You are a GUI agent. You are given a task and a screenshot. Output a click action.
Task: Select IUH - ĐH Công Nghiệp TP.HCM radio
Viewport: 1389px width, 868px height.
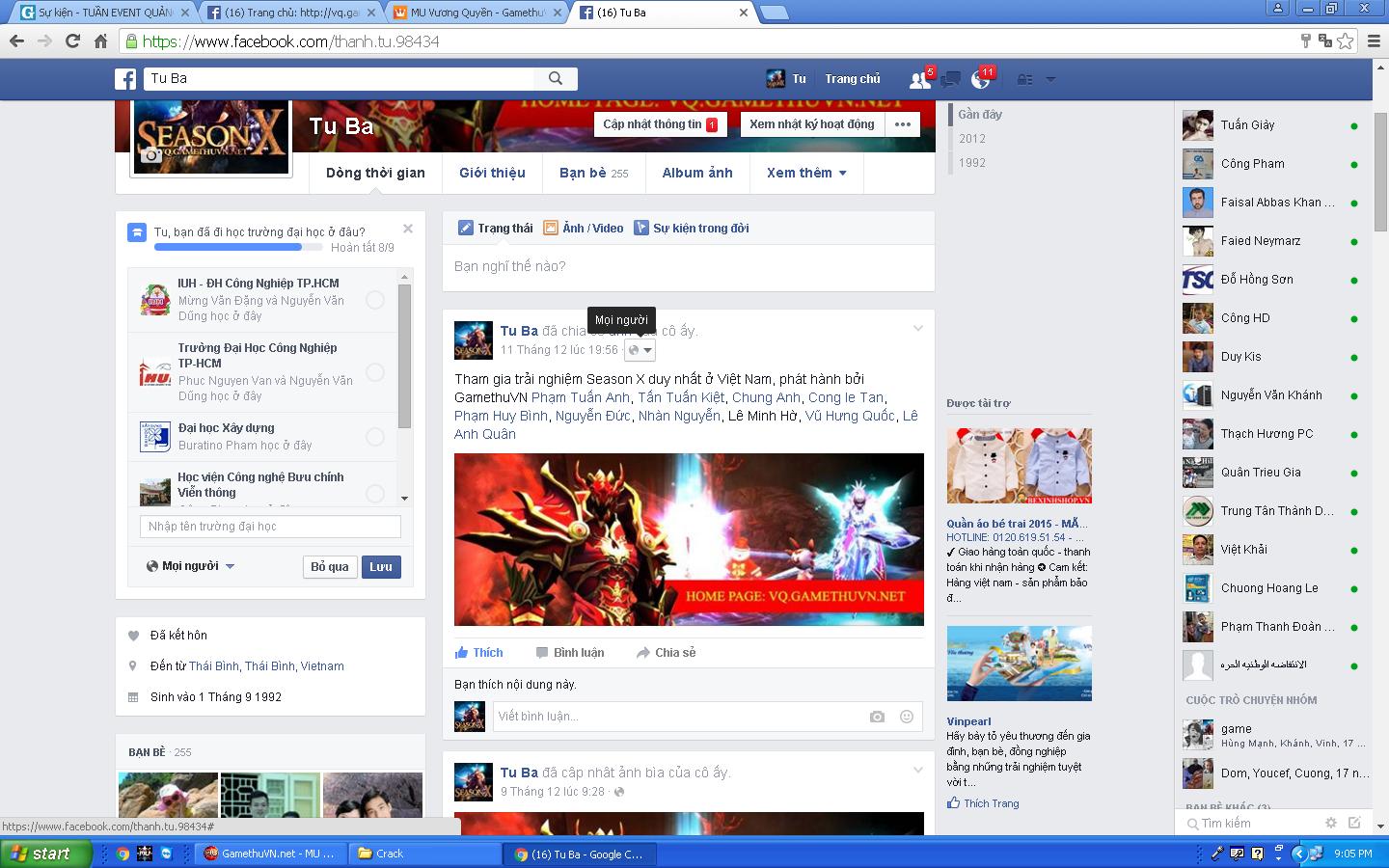click(375, 300)
